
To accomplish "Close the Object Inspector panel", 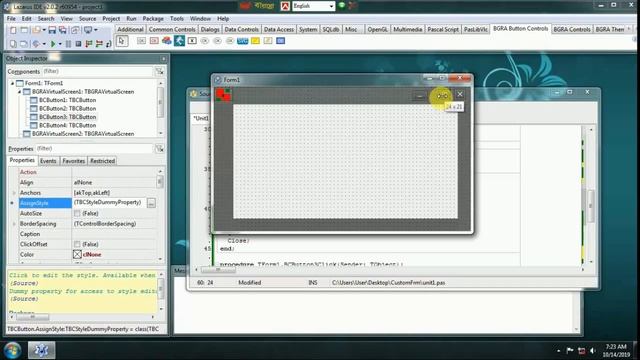I will click(x=164, y=59).
